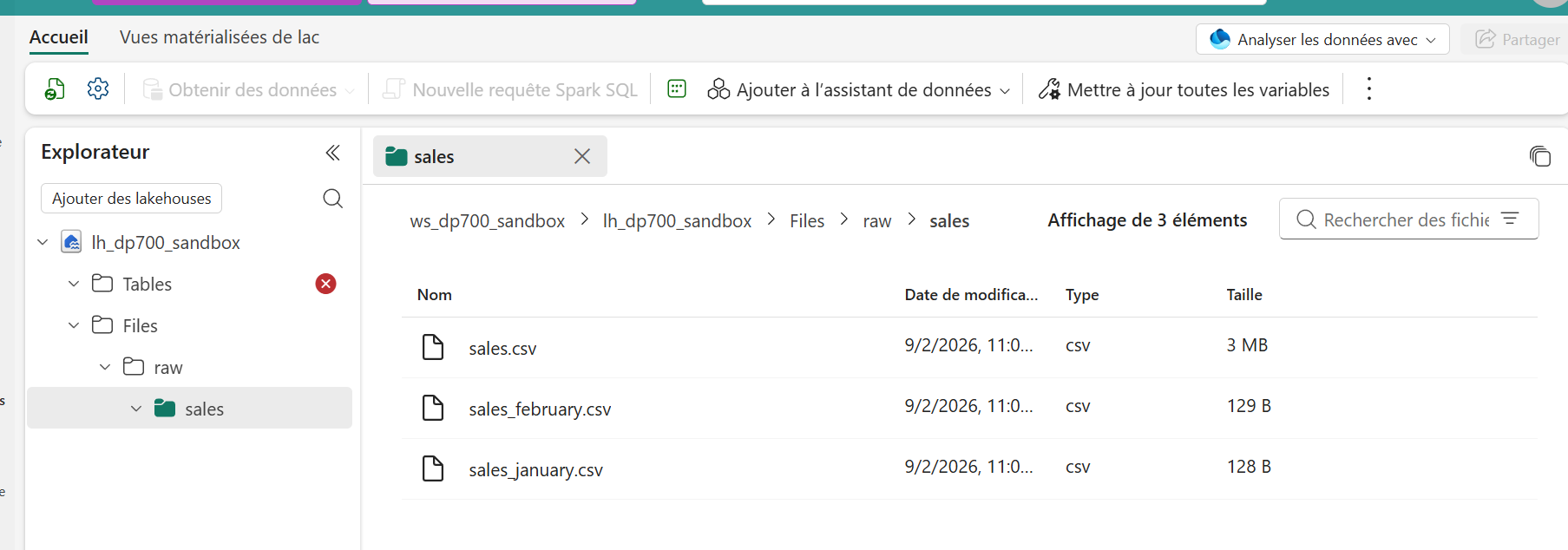Click the green sales folder icon in tree

pyautogui.click(x=165, y=408)
